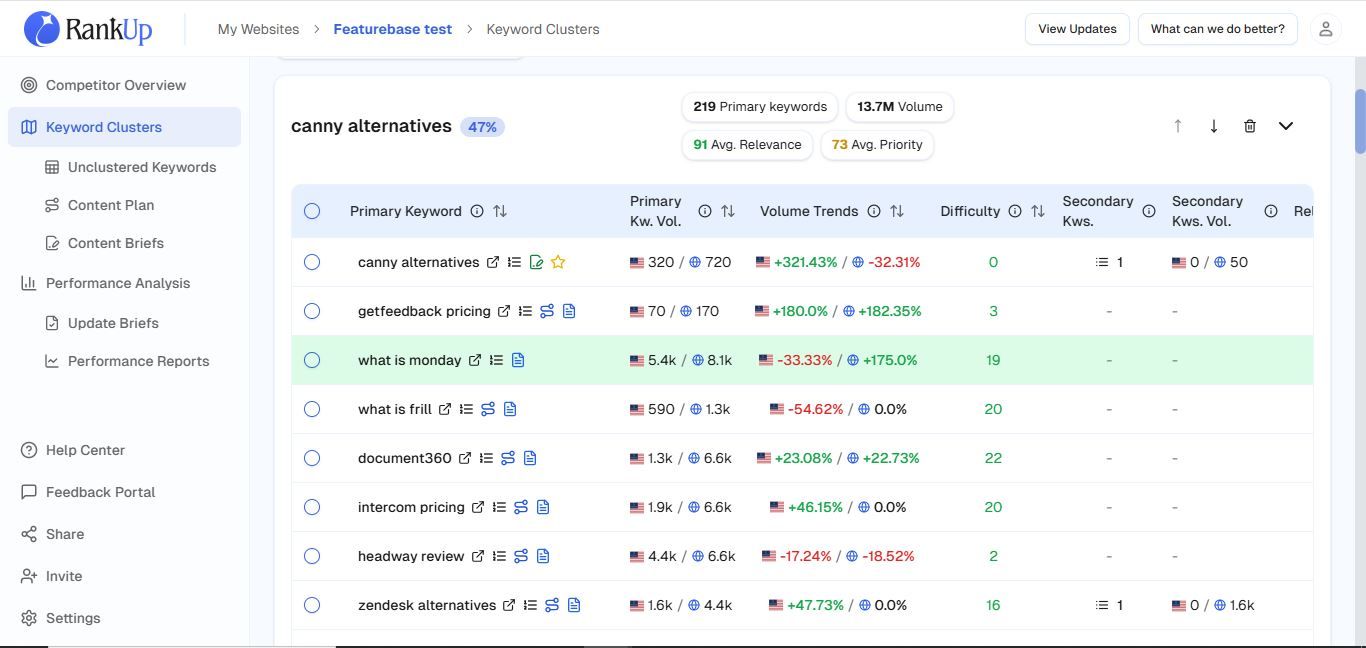This screenshot has height=648, width=1366.
Task: Click the View Updates button
Action: (x=1077, y=29)
